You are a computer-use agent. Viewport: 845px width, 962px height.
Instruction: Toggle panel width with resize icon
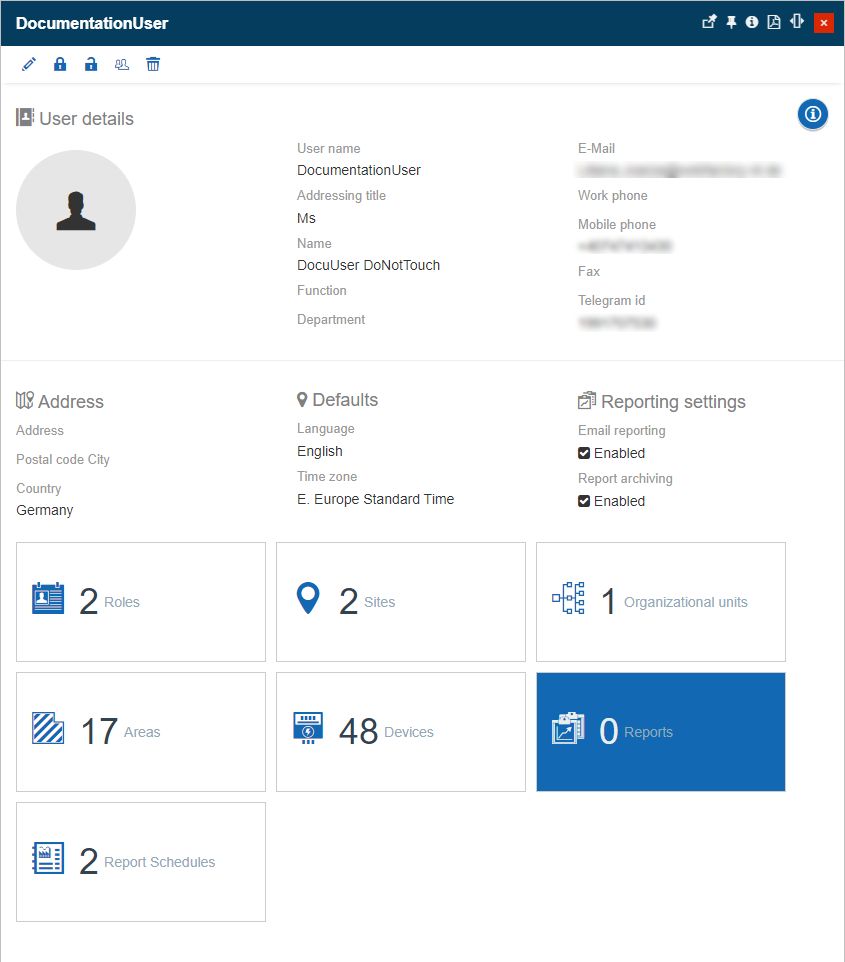(797, 22)
